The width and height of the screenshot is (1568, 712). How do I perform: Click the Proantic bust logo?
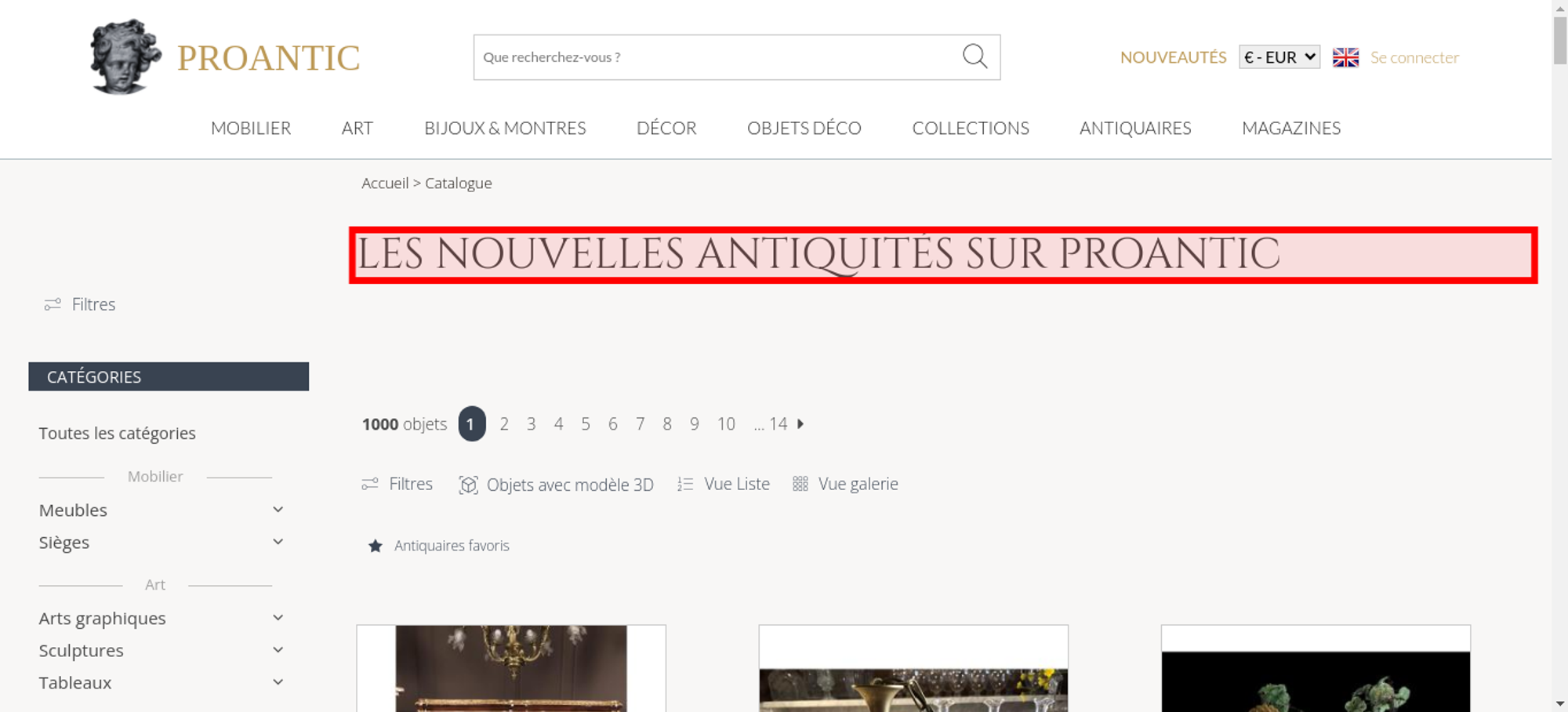click(125, 56)
